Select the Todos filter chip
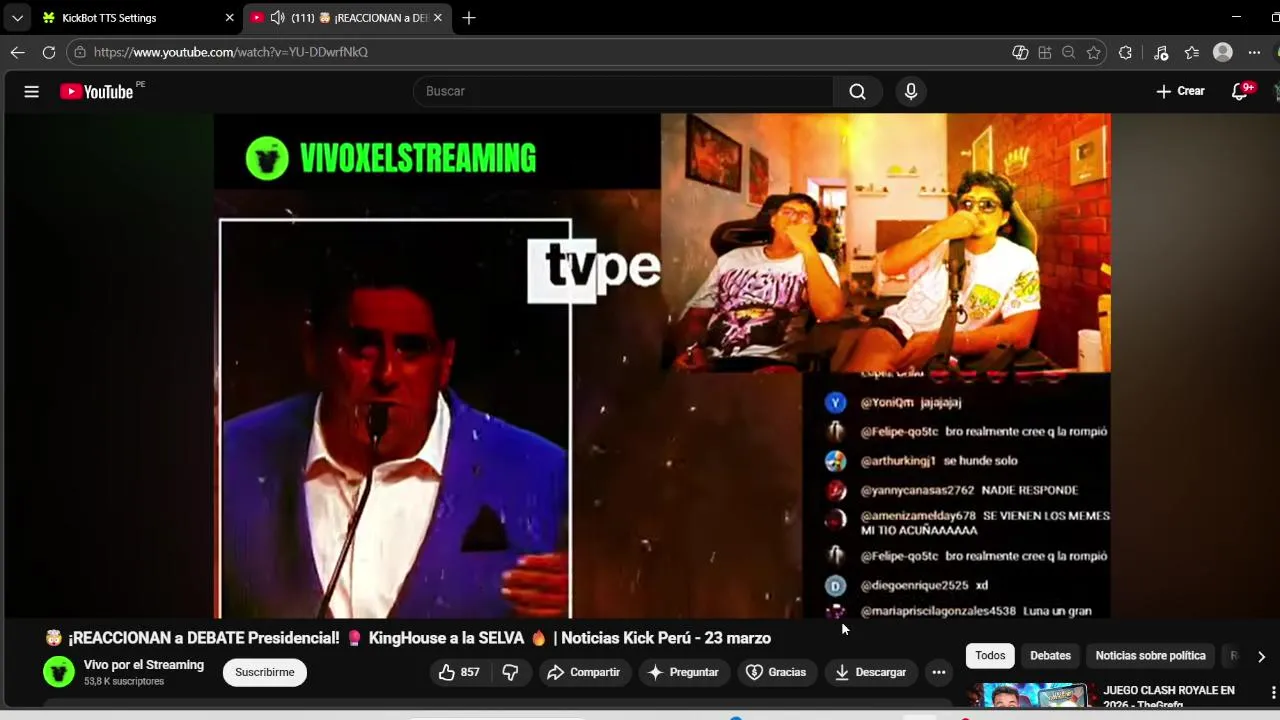This screenshot has width=1280, height=720. click(990, 656)
